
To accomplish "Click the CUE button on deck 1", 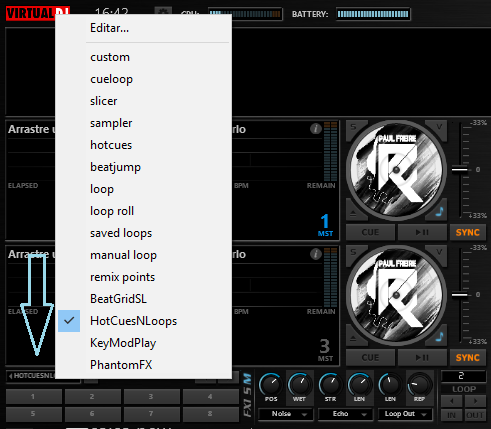I will click(370, 232).
